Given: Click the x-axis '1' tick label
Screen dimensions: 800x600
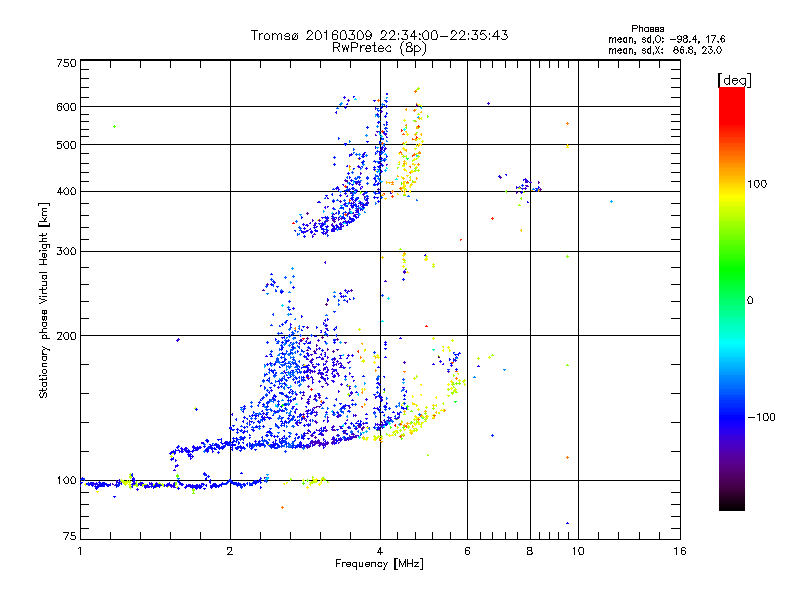Looking at the screenshot, I should click(80, 551).
